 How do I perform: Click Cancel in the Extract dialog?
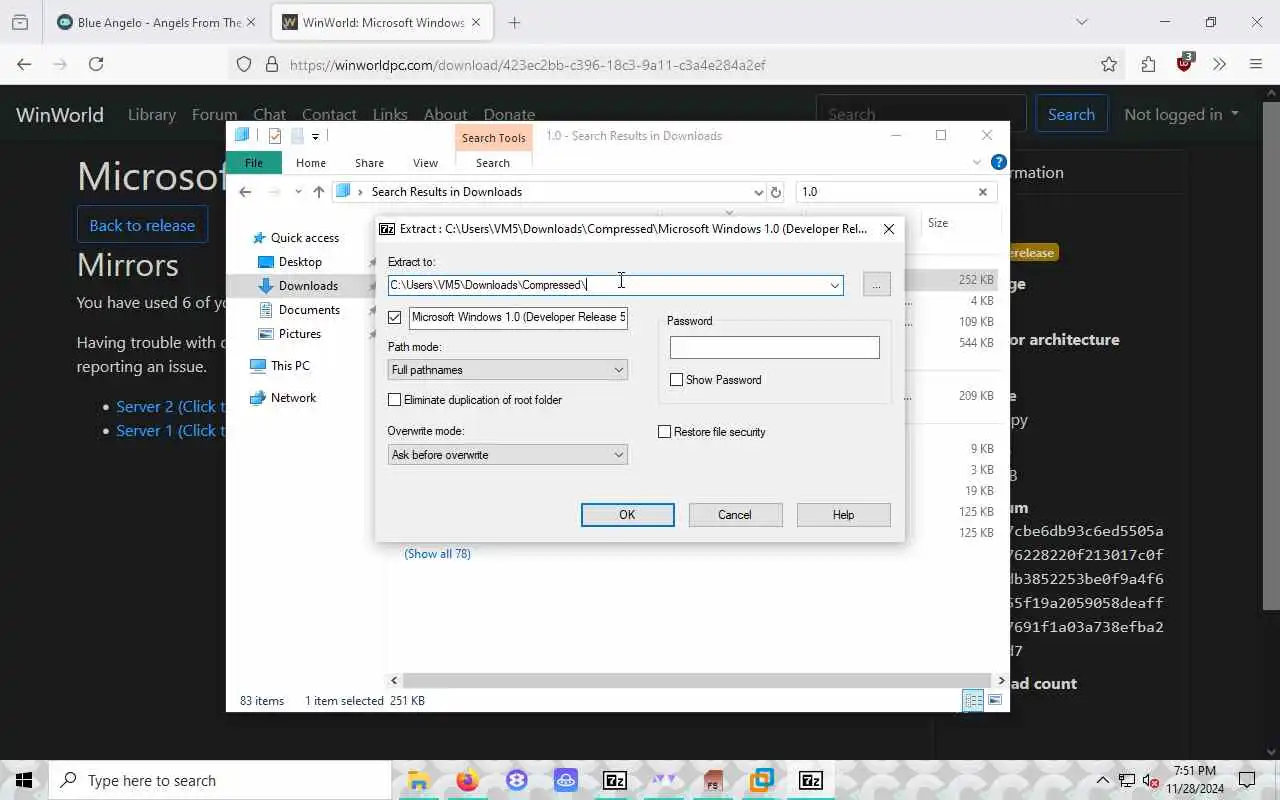(x=735, y=515)
